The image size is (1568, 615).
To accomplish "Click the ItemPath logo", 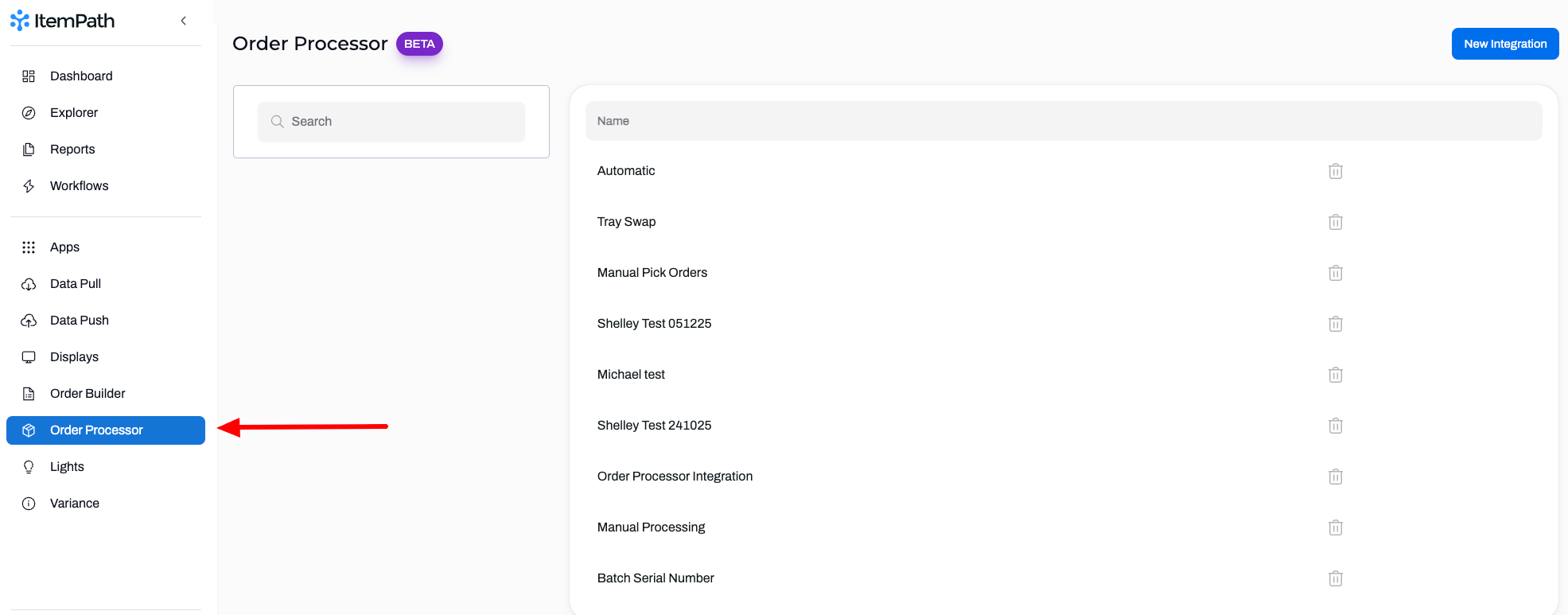I will coord(62,21).
